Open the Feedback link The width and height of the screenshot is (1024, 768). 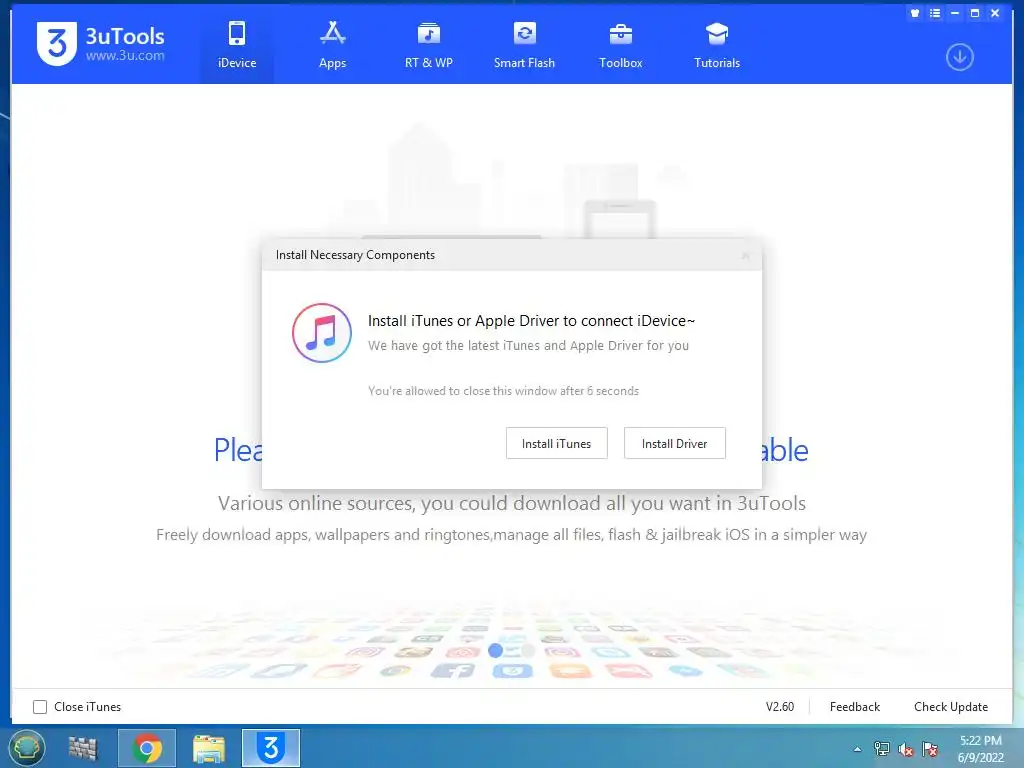tap(855, 707)
